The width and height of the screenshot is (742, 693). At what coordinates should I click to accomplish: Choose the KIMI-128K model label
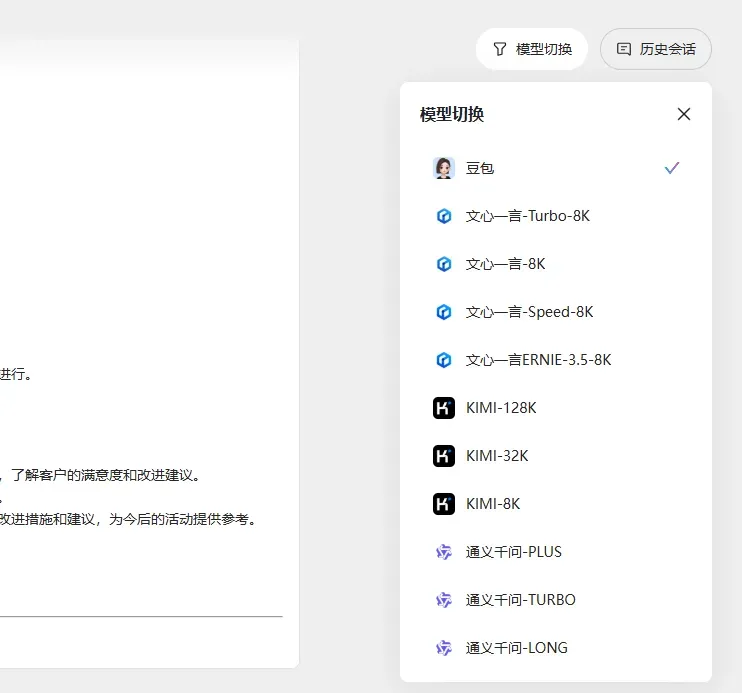501,408
